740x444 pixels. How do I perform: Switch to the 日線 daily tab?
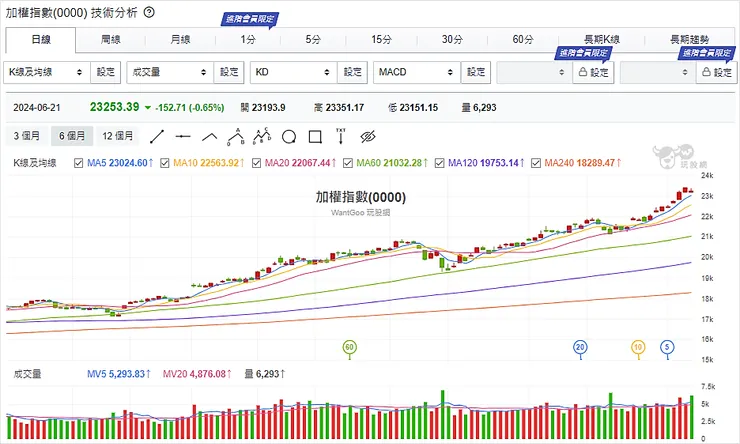click(41, 40)
